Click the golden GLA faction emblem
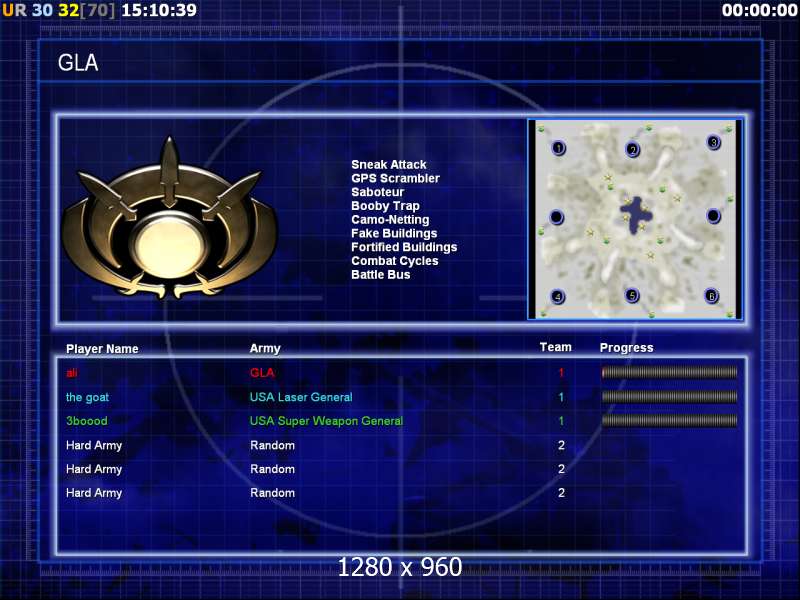 click(x=169, y=219)
